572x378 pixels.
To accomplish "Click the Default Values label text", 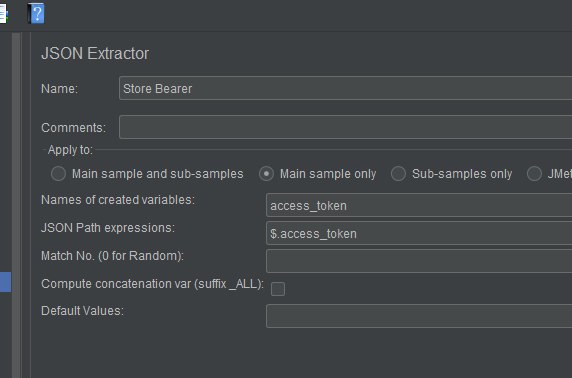I will coord(82,311).
